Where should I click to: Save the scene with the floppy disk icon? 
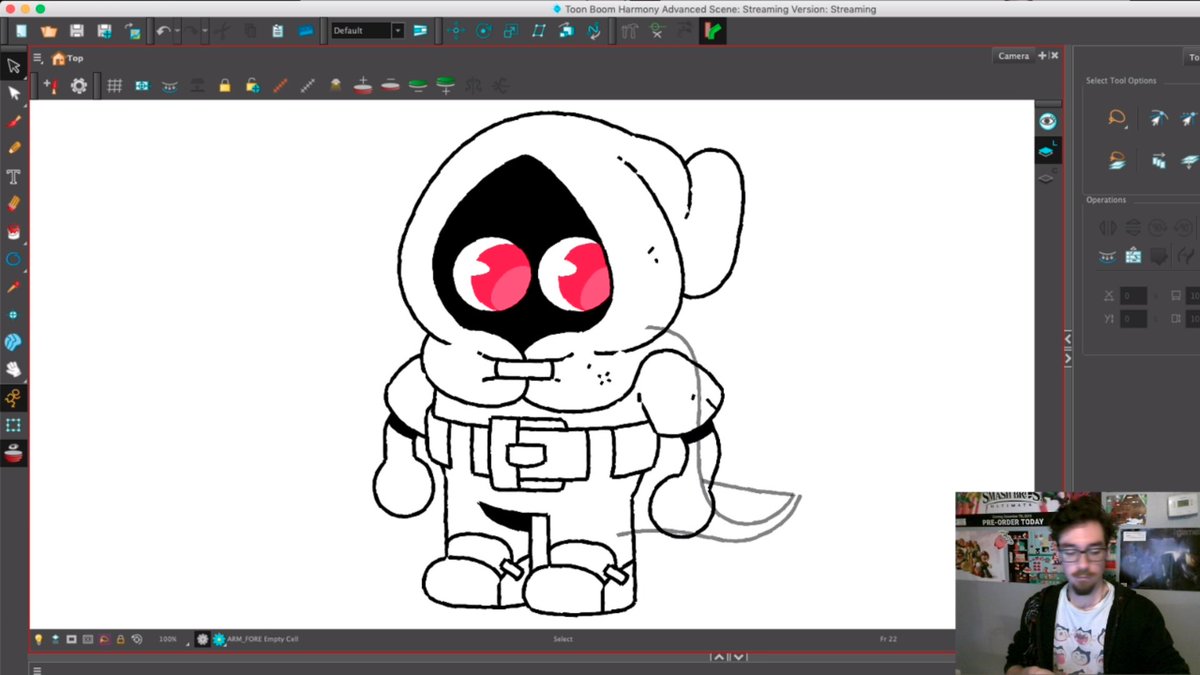[x=76, y=31]
